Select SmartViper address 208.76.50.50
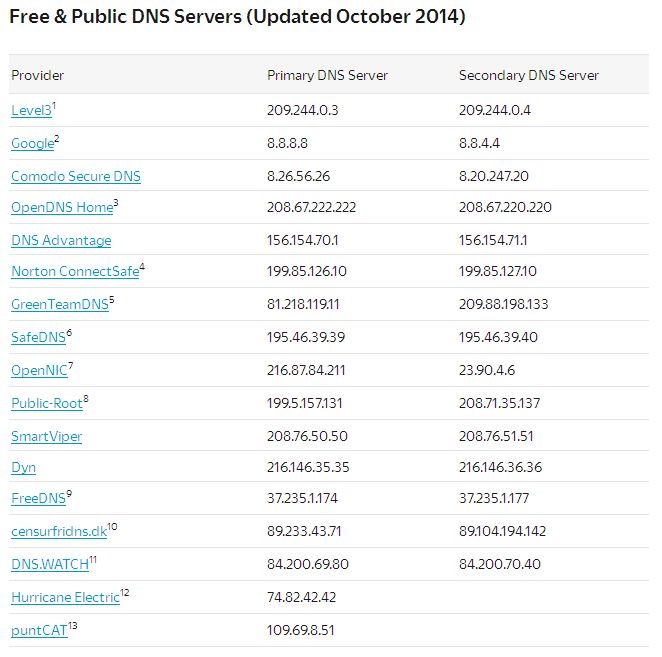The image size is (662, 657). click(307, 436)
